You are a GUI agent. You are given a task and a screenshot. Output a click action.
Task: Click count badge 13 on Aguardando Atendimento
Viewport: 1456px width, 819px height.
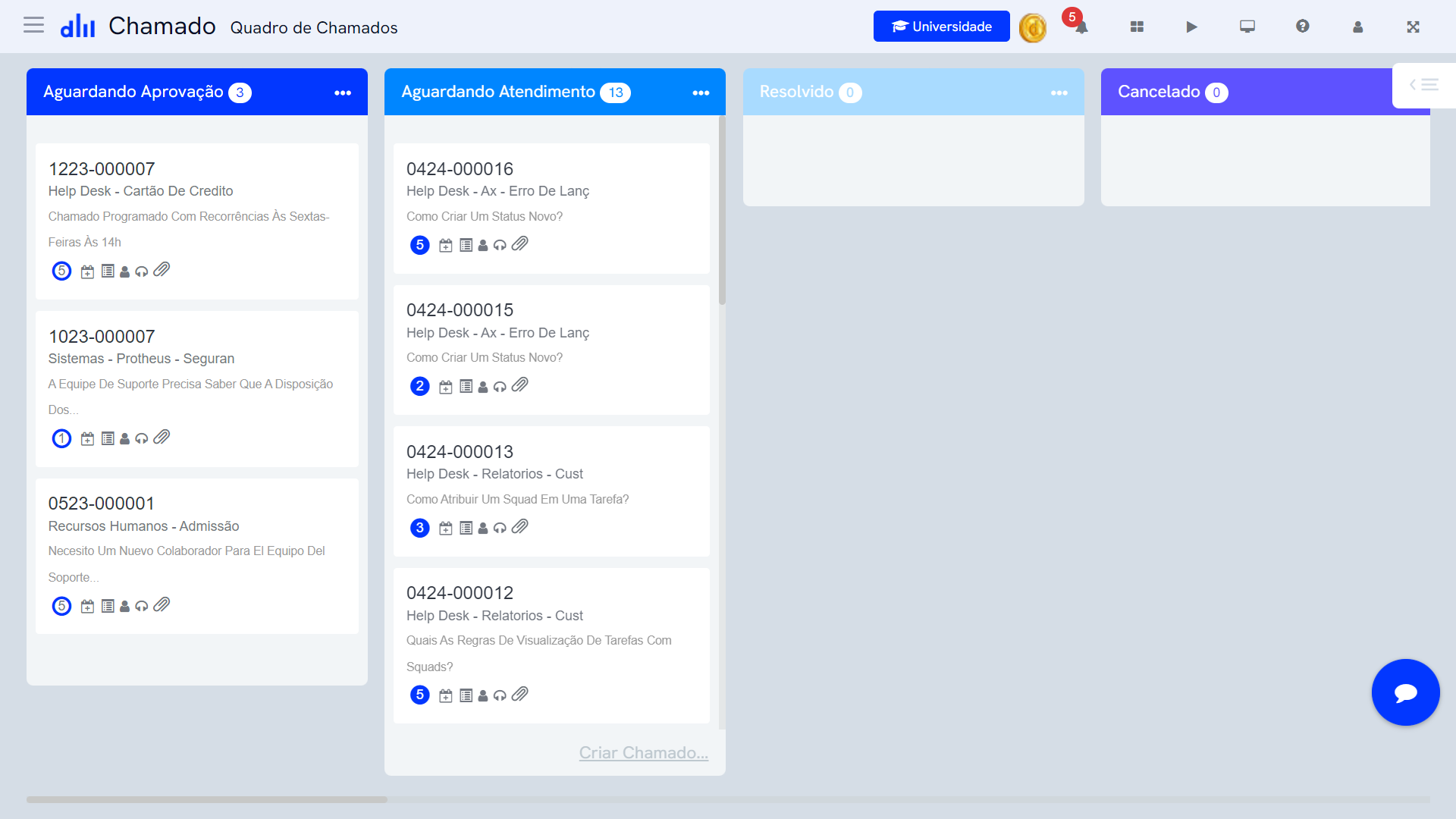tap(615, 93)
